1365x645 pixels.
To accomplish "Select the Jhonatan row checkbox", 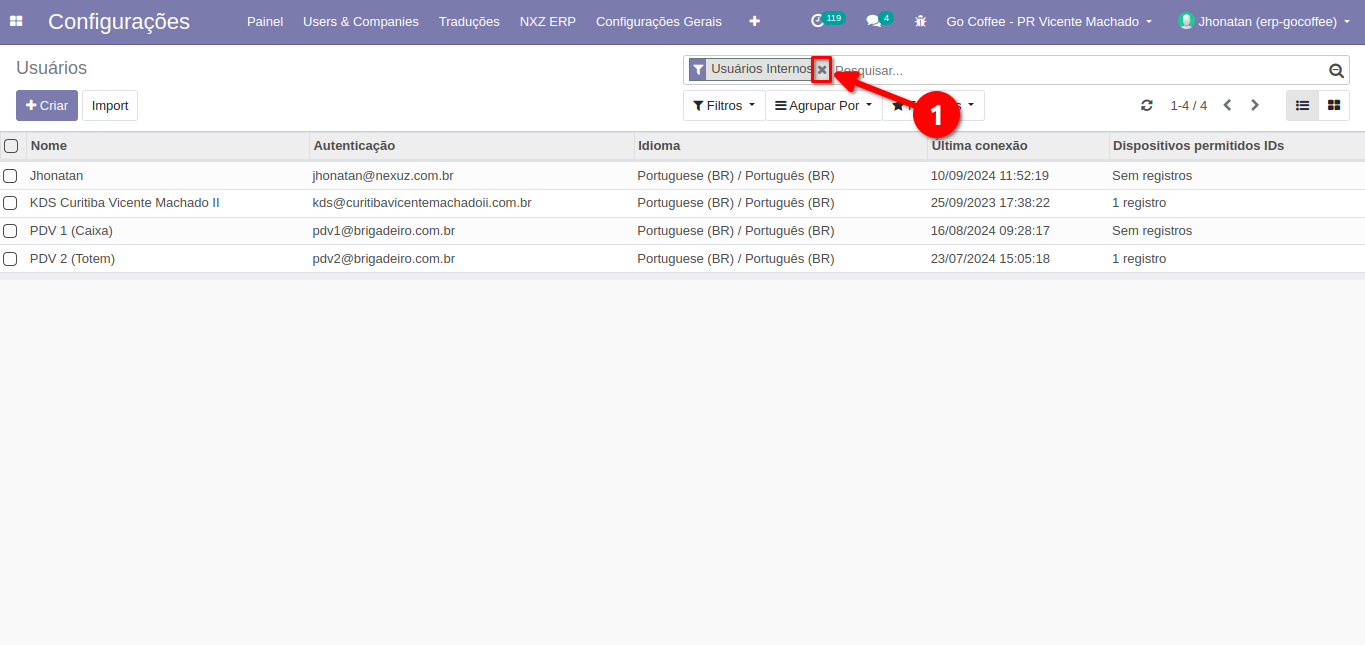I will (x=11, y=176).
